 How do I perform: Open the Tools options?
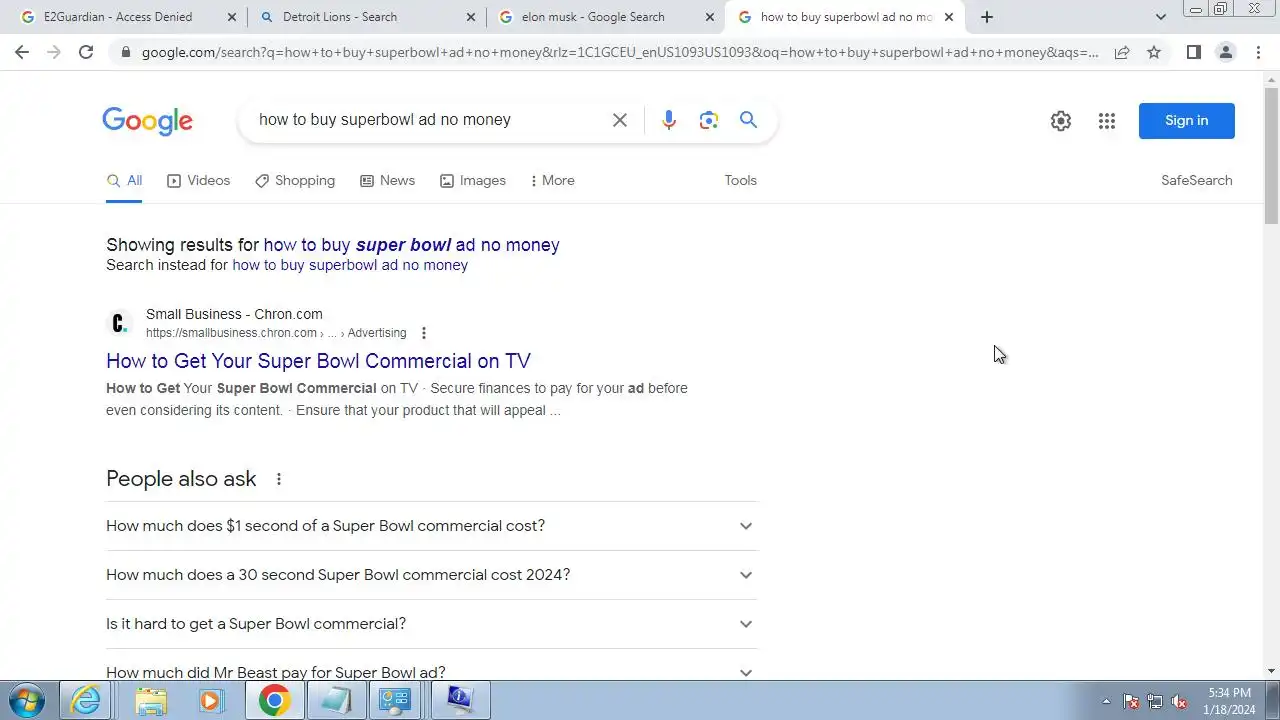tap(740, 181)
